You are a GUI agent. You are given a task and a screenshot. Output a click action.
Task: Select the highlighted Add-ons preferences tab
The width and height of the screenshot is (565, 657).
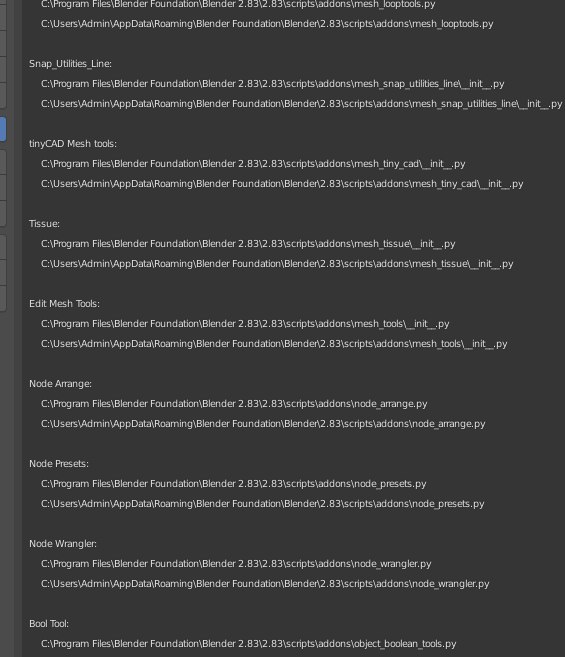click(x=3, y=129)
